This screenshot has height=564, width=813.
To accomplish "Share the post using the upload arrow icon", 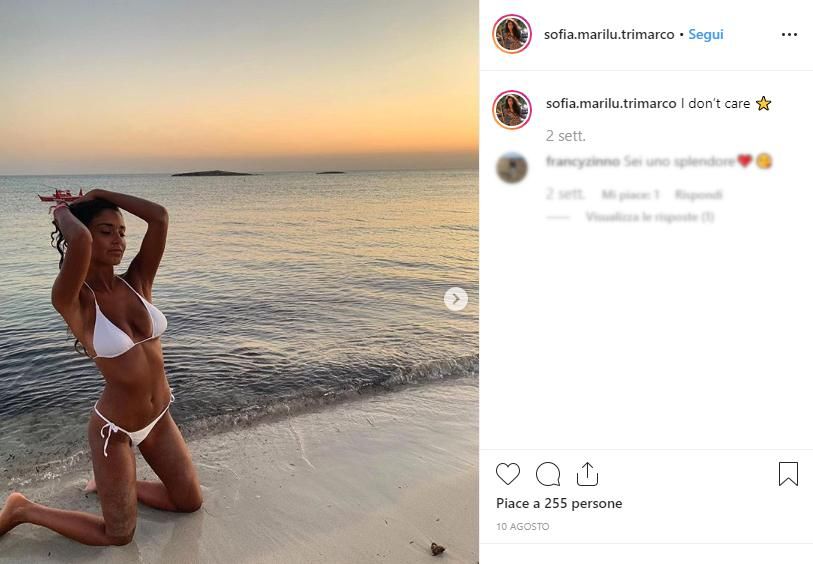I will [587, 474].
